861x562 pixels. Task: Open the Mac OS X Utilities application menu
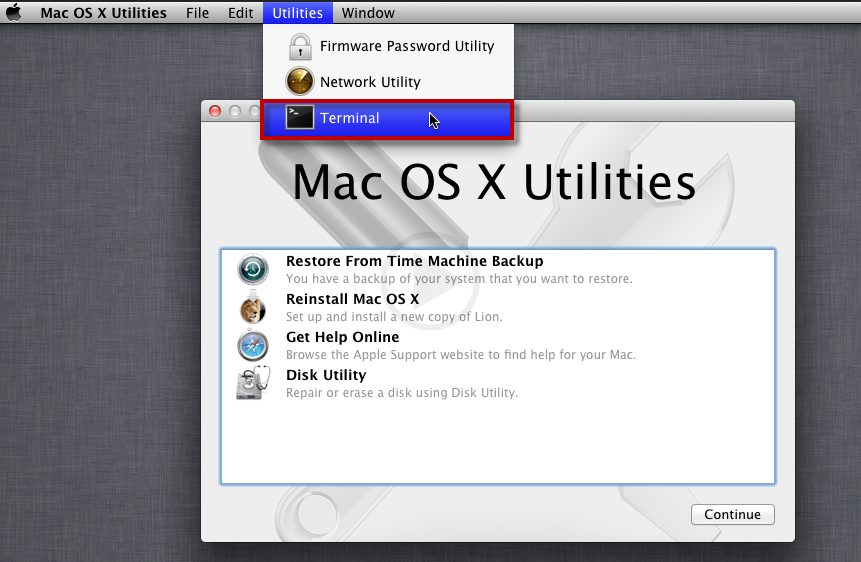click(103, 13)
